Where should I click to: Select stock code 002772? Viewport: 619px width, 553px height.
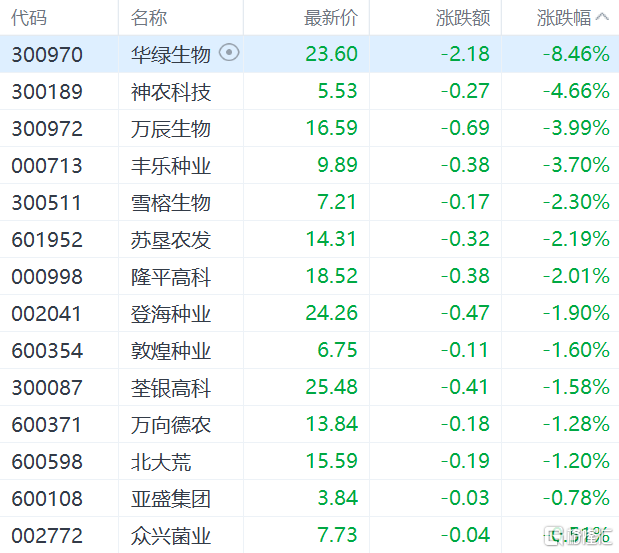point(47,535)
